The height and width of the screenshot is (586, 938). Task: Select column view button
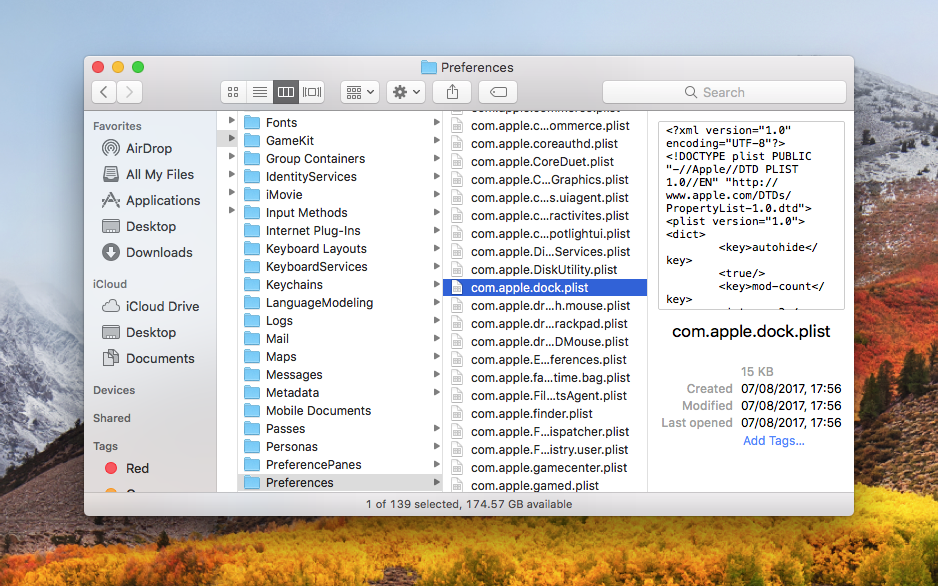[x=286, y=92]
